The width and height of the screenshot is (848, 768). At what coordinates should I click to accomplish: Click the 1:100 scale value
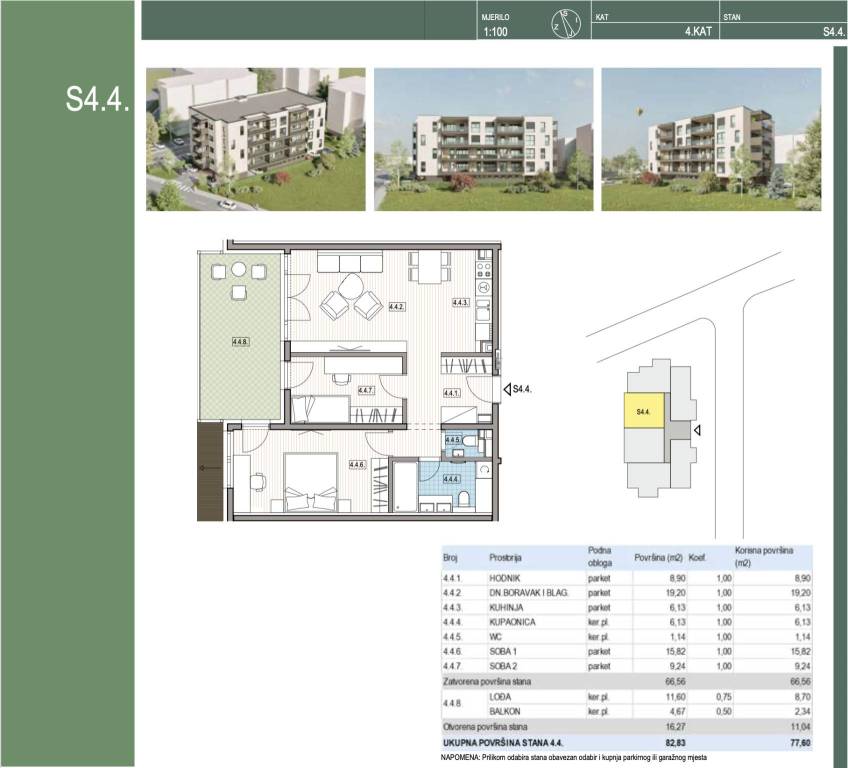pyautogui.click(x=495, y=32)
